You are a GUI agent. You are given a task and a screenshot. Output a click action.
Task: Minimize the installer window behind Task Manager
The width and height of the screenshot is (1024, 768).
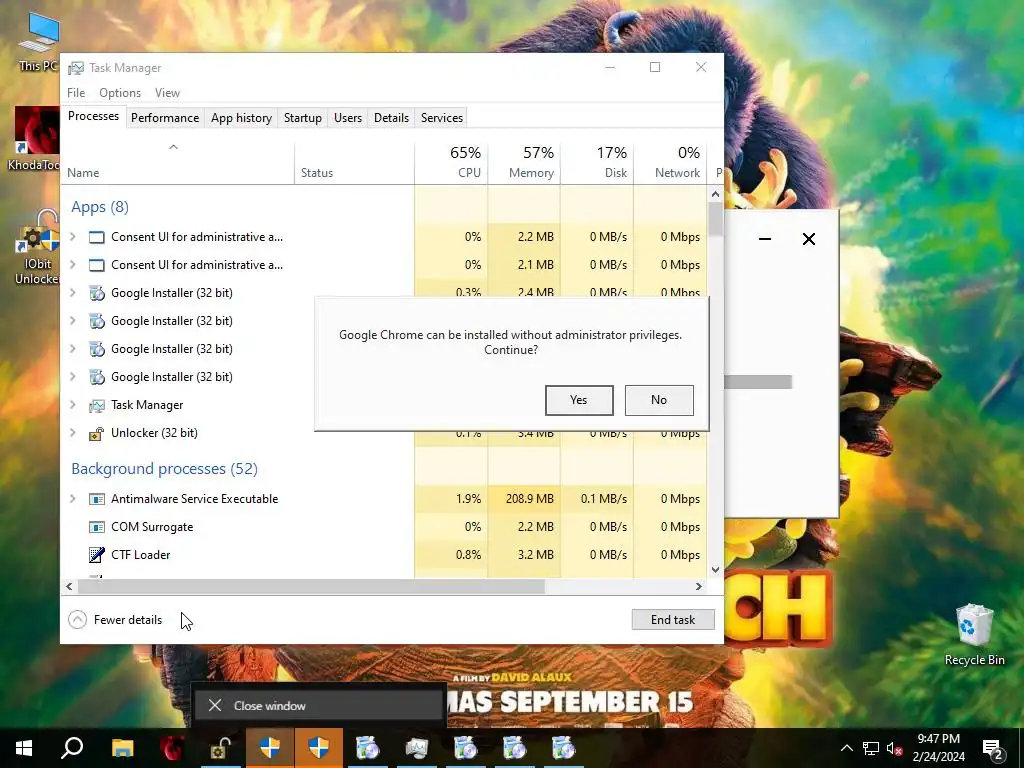(x=765, y=239)
